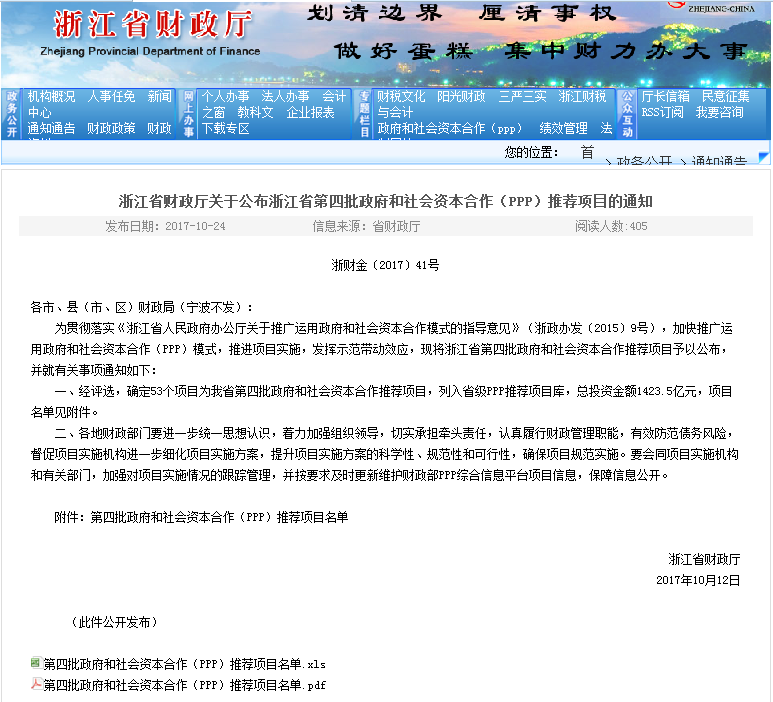Click the blue corner arrow at breadcrumb end
773x702 pixels.
click(x=763, y=157)
